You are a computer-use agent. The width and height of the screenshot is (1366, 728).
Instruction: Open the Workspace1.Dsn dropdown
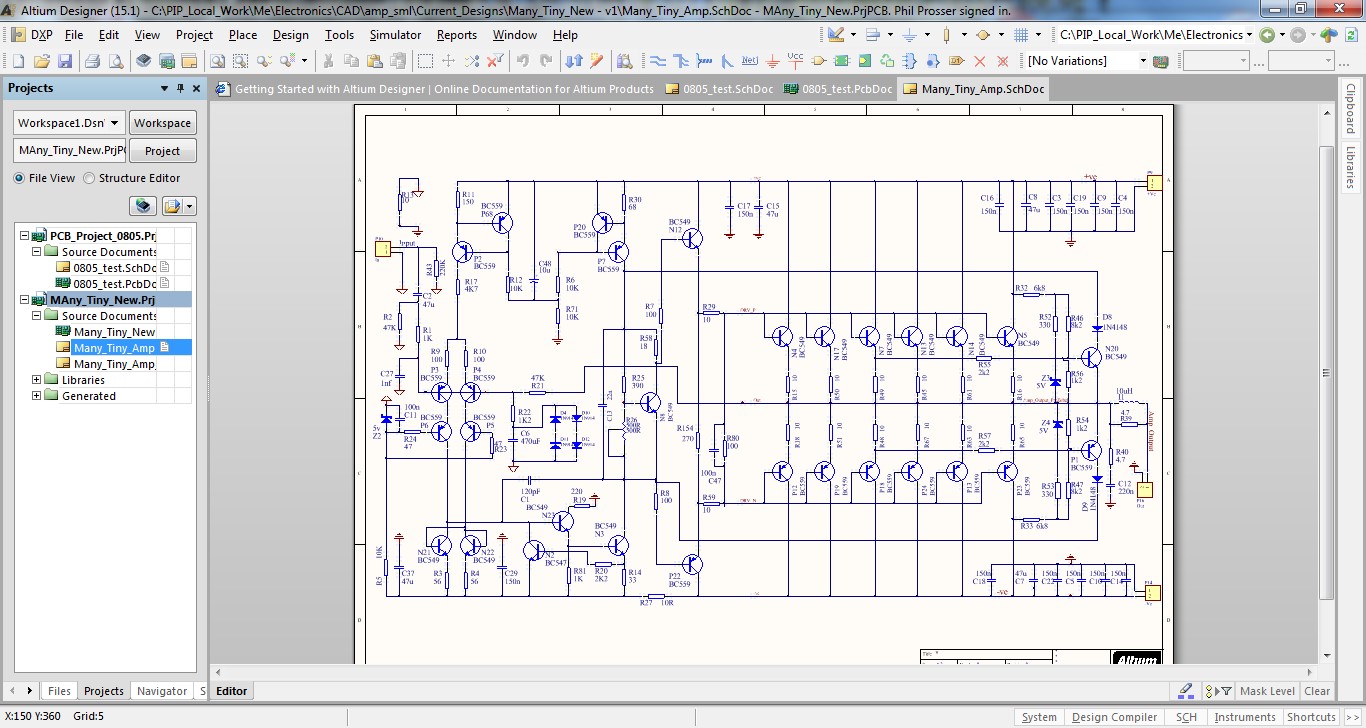[115, 123]
